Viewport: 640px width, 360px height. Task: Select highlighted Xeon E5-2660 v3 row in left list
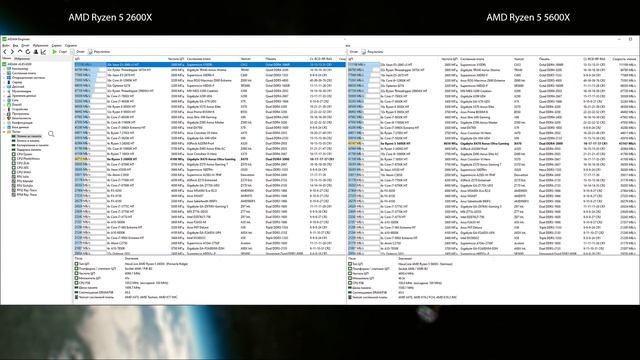click(209, 64)
